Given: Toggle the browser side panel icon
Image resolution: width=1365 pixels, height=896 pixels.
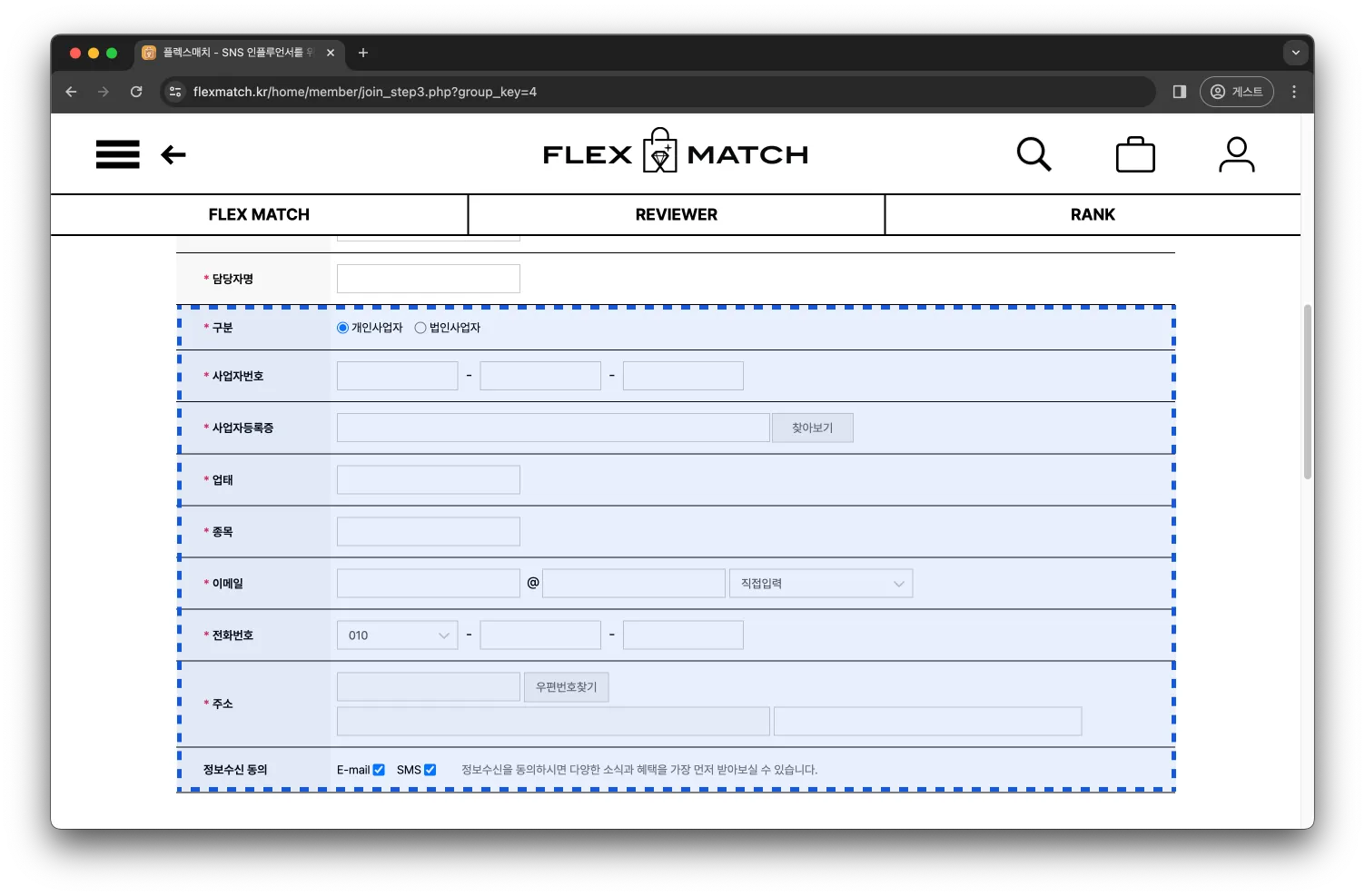Looking at the screenshot, I should (x=1180, y=92).
